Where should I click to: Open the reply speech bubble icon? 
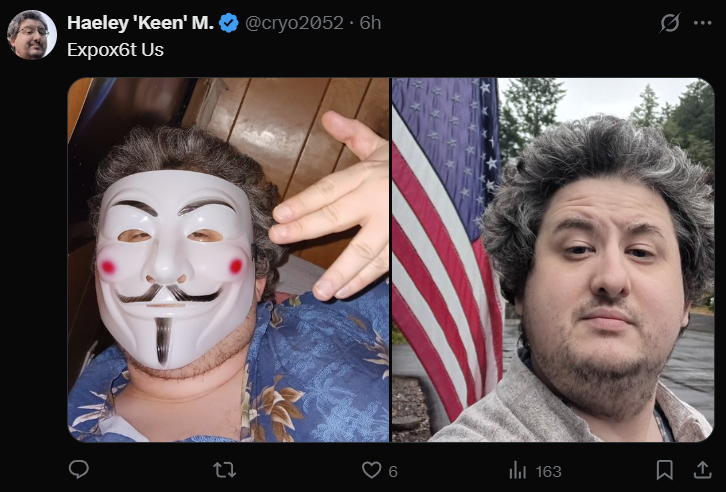pyautogui.click(x=79, y=469)
